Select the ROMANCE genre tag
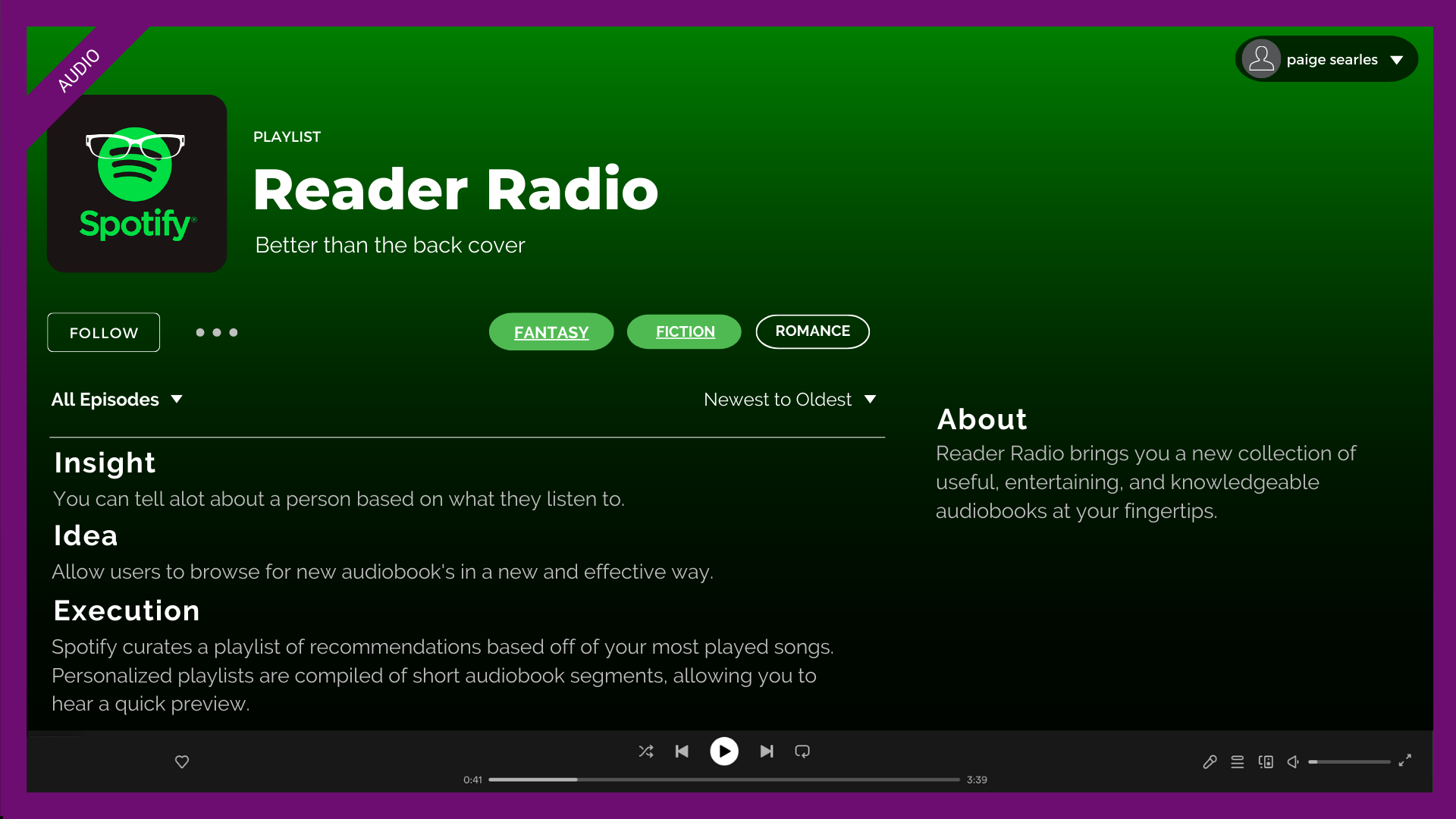 (x=813, y=331)
